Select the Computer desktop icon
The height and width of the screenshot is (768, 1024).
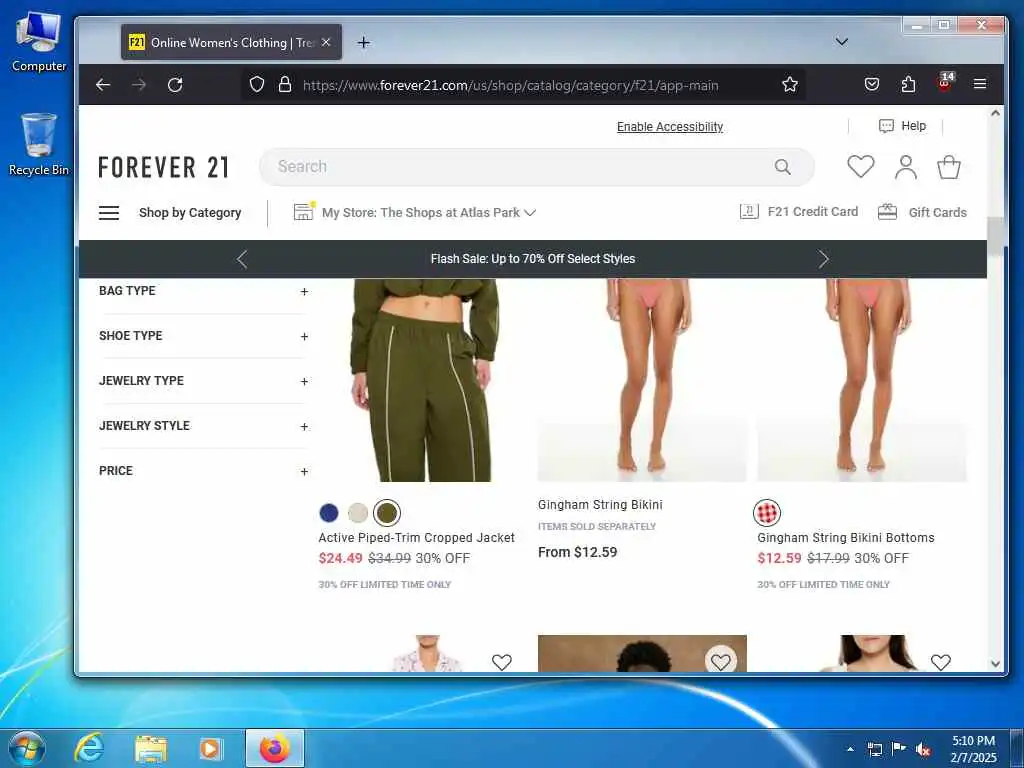point(39,42)
